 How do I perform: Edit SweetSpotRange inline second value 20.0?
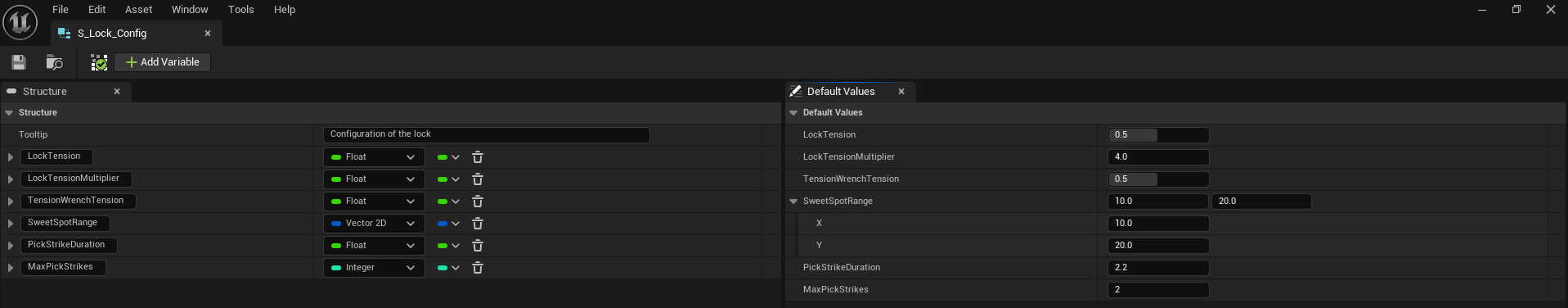(1261, 202)
